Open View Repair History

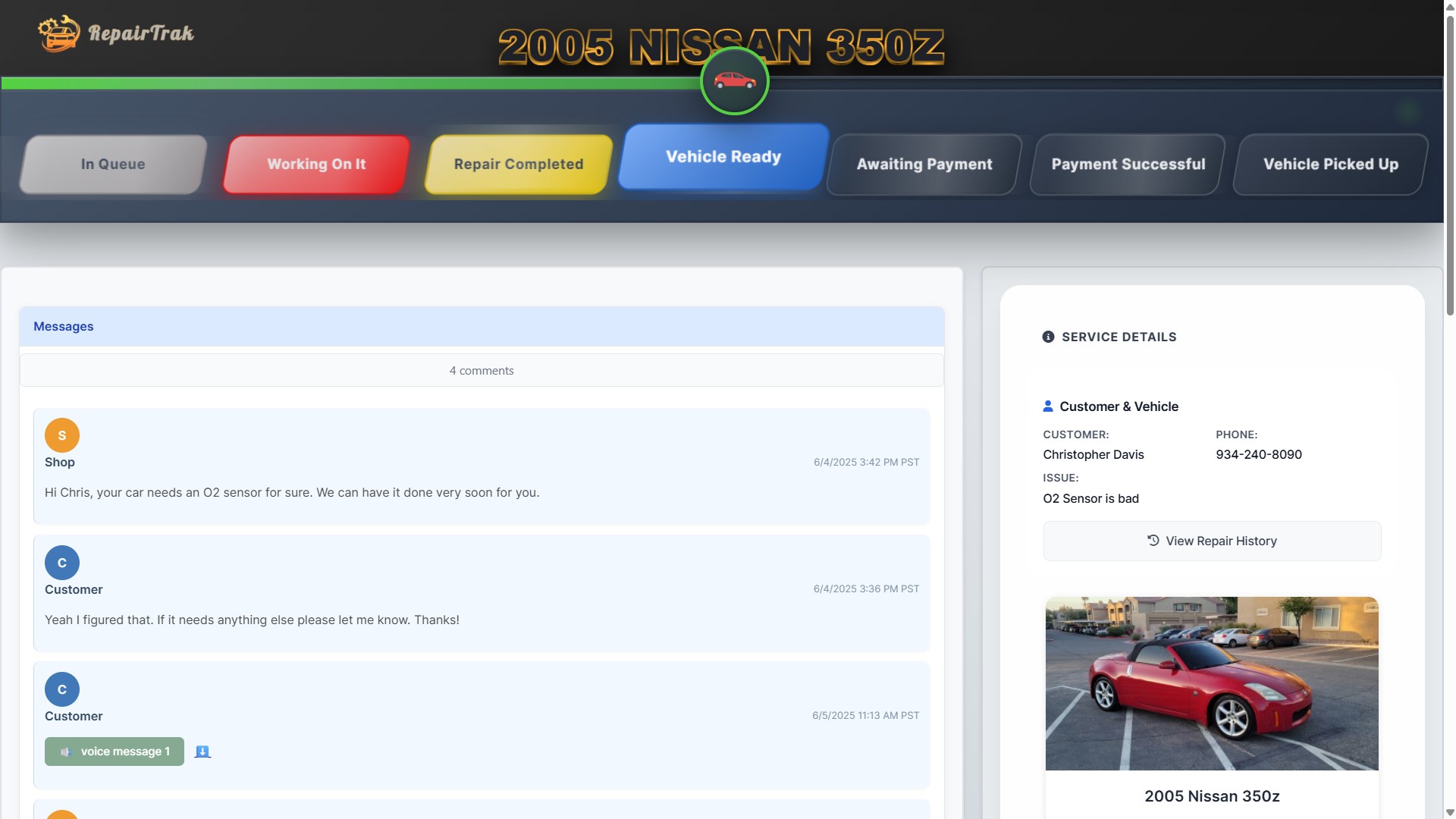coord(1212,541)
